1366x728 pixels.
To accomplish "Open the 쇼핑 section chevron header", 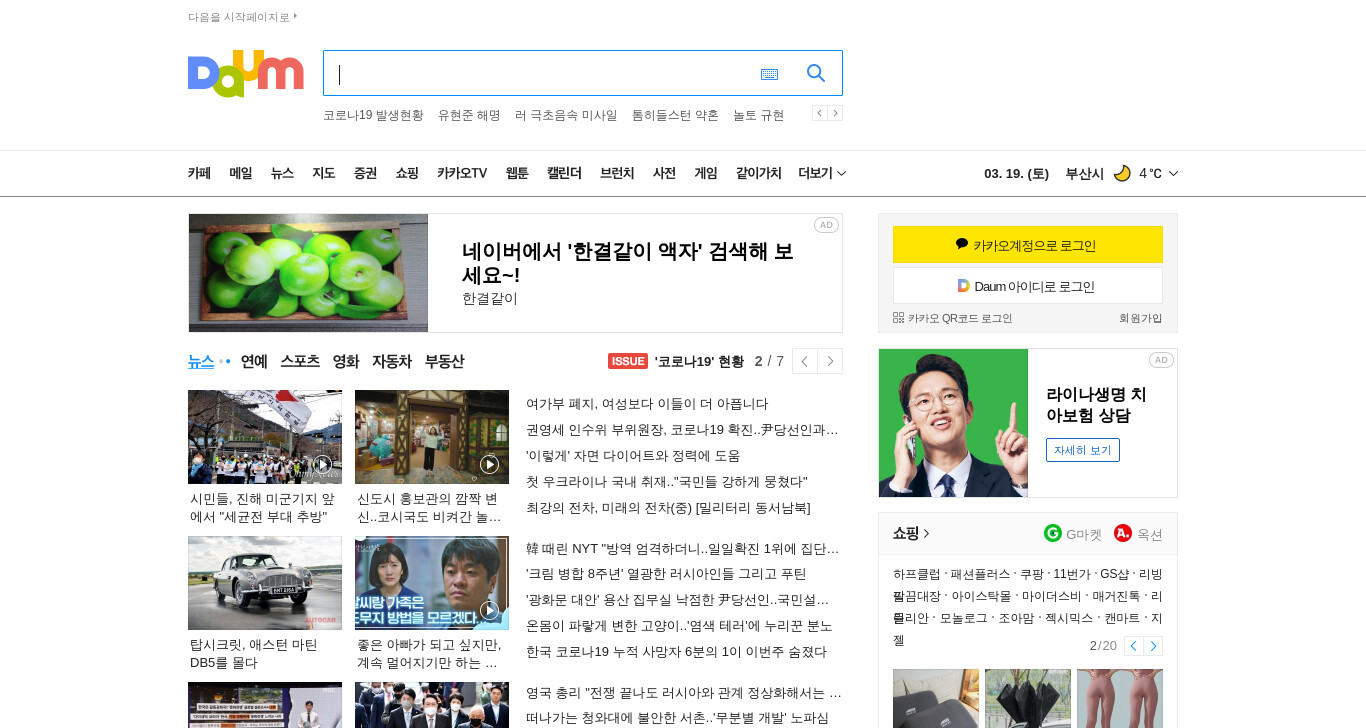I will point(911,534).
